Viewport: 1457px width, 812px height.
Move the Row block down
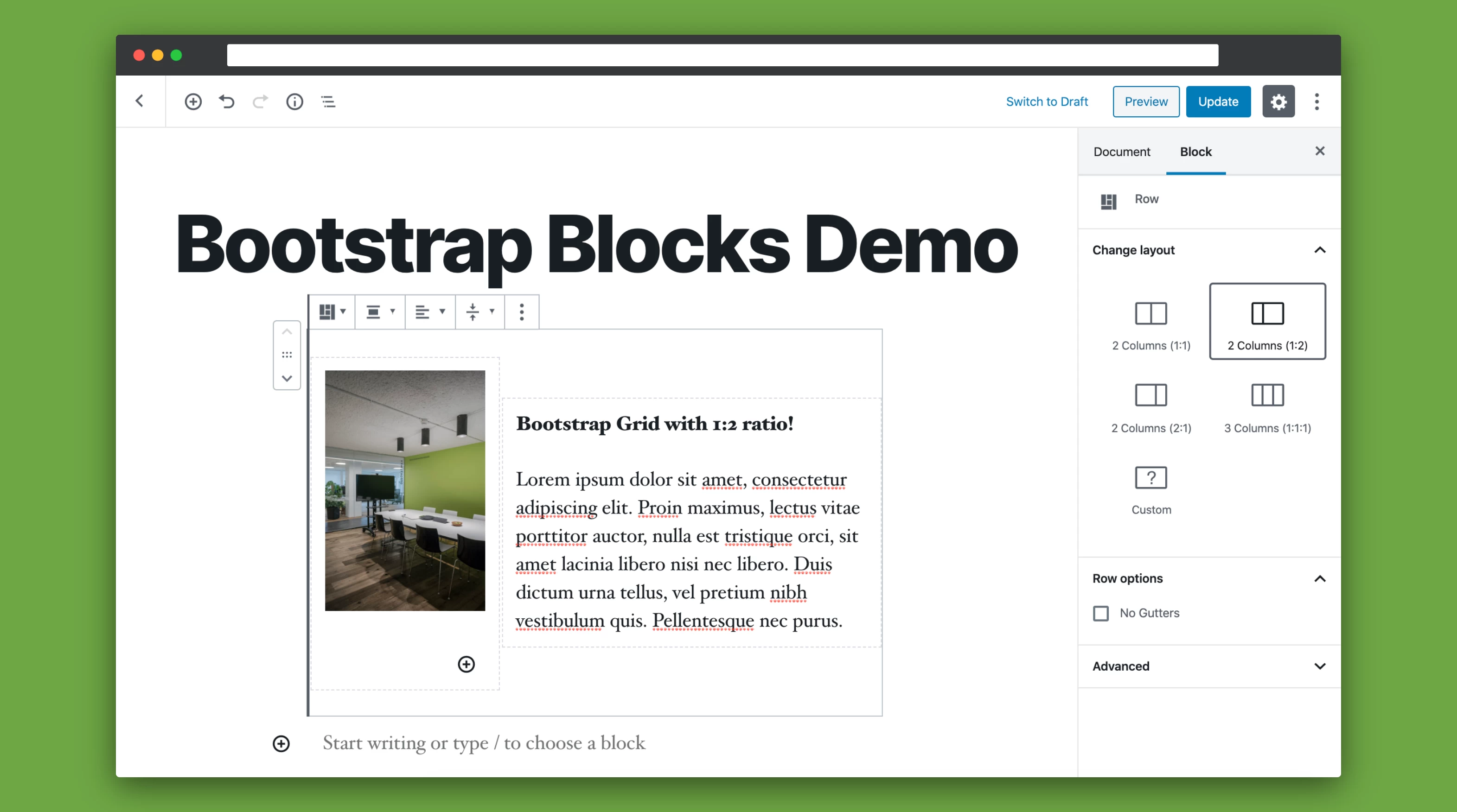click(x=287, y=378)
